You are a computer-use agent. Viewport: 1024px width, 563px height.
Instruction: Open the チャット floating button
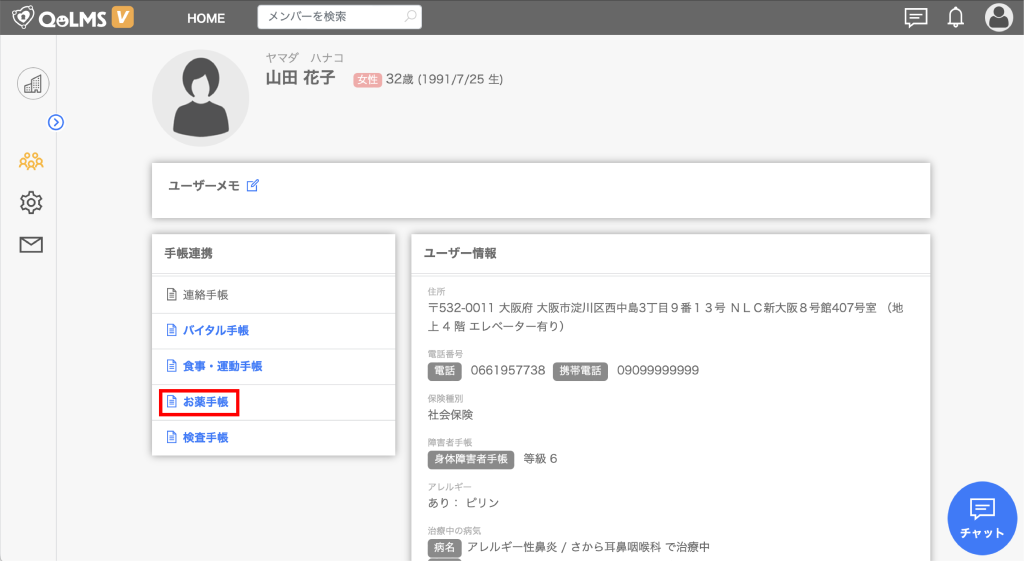click(x=982, y=518)
